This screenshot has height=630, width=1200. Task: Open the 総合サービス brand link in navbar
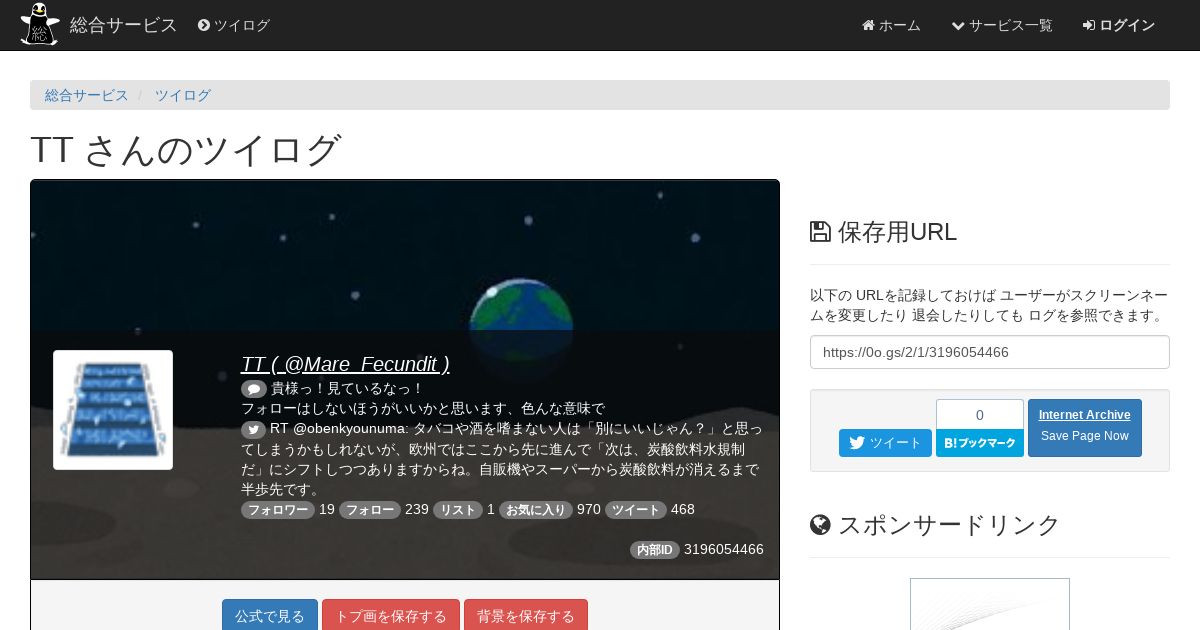tap(123, 25)
